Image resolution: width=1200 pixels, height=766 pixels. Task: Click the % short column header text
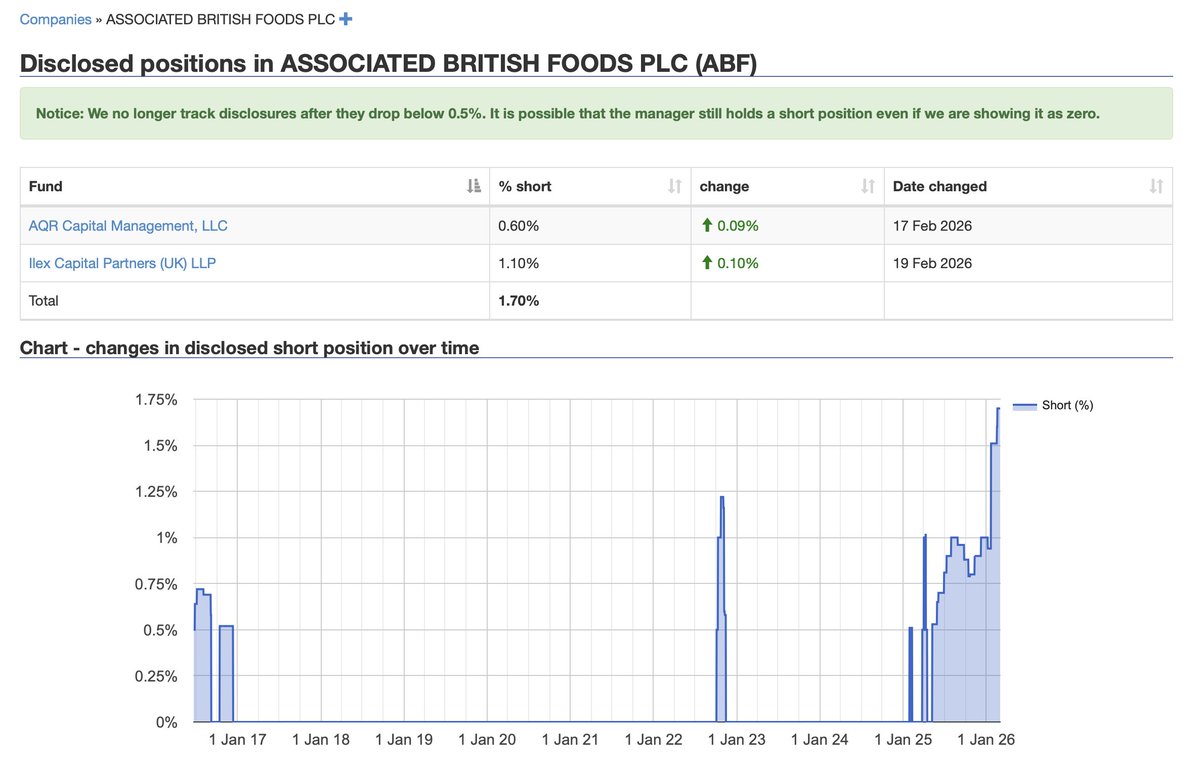pos(525,186)
